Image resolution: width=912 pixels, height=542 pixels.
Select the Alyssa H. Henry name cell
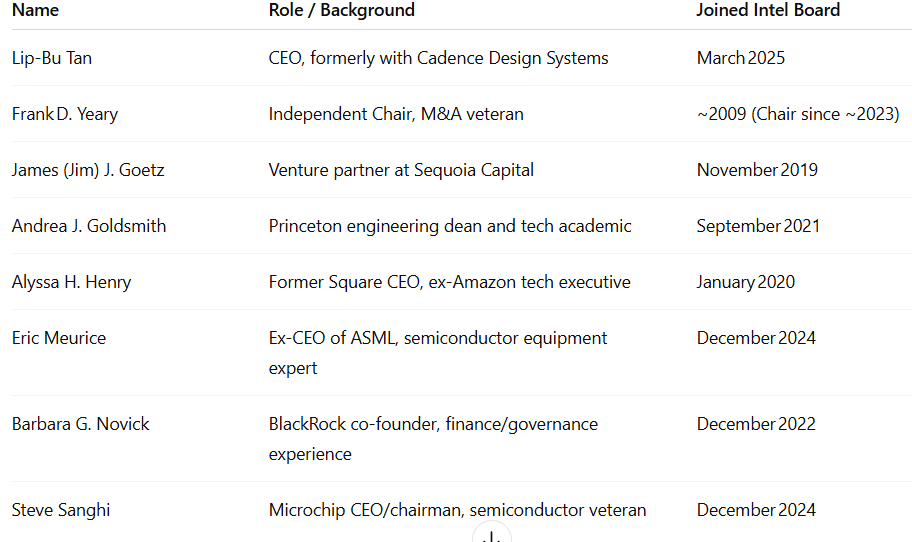71,282
